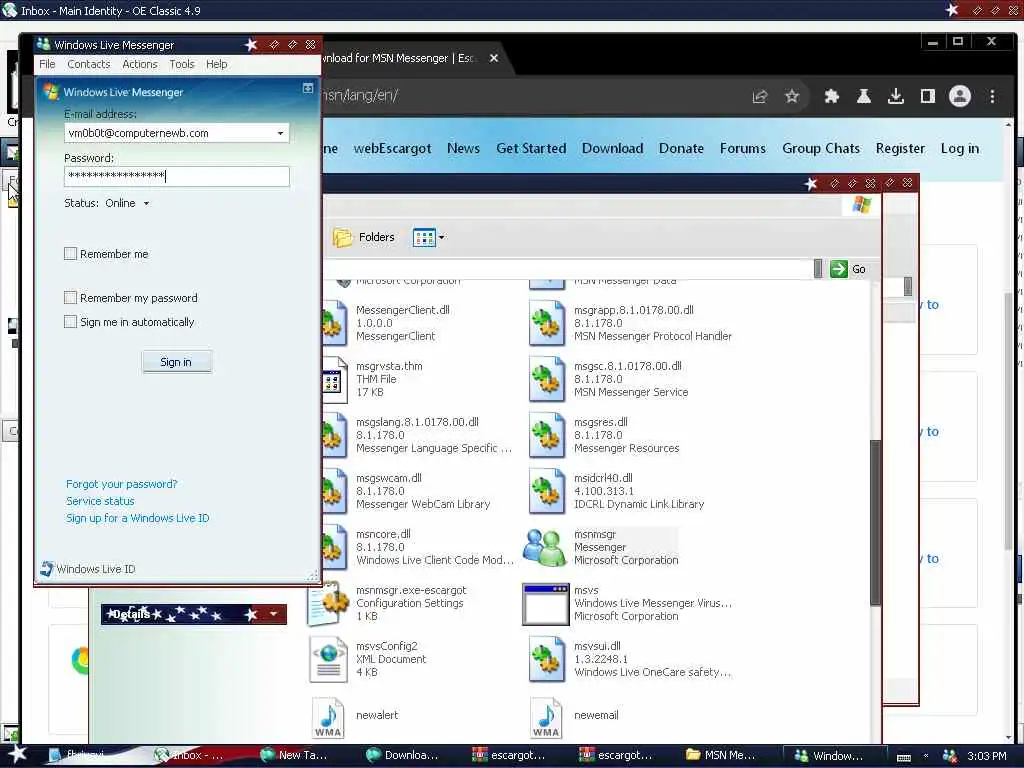Click the Windows Live ID icon
This screenshot has width=1024, height=768.
tap(46, 569)
